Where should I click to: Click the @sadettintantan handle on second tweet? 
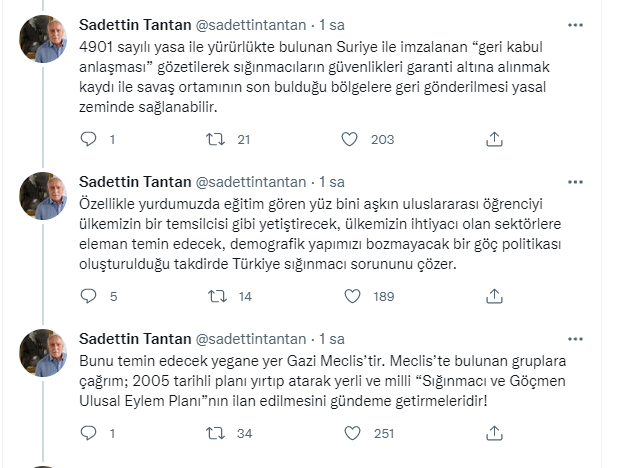coord(249,181)
